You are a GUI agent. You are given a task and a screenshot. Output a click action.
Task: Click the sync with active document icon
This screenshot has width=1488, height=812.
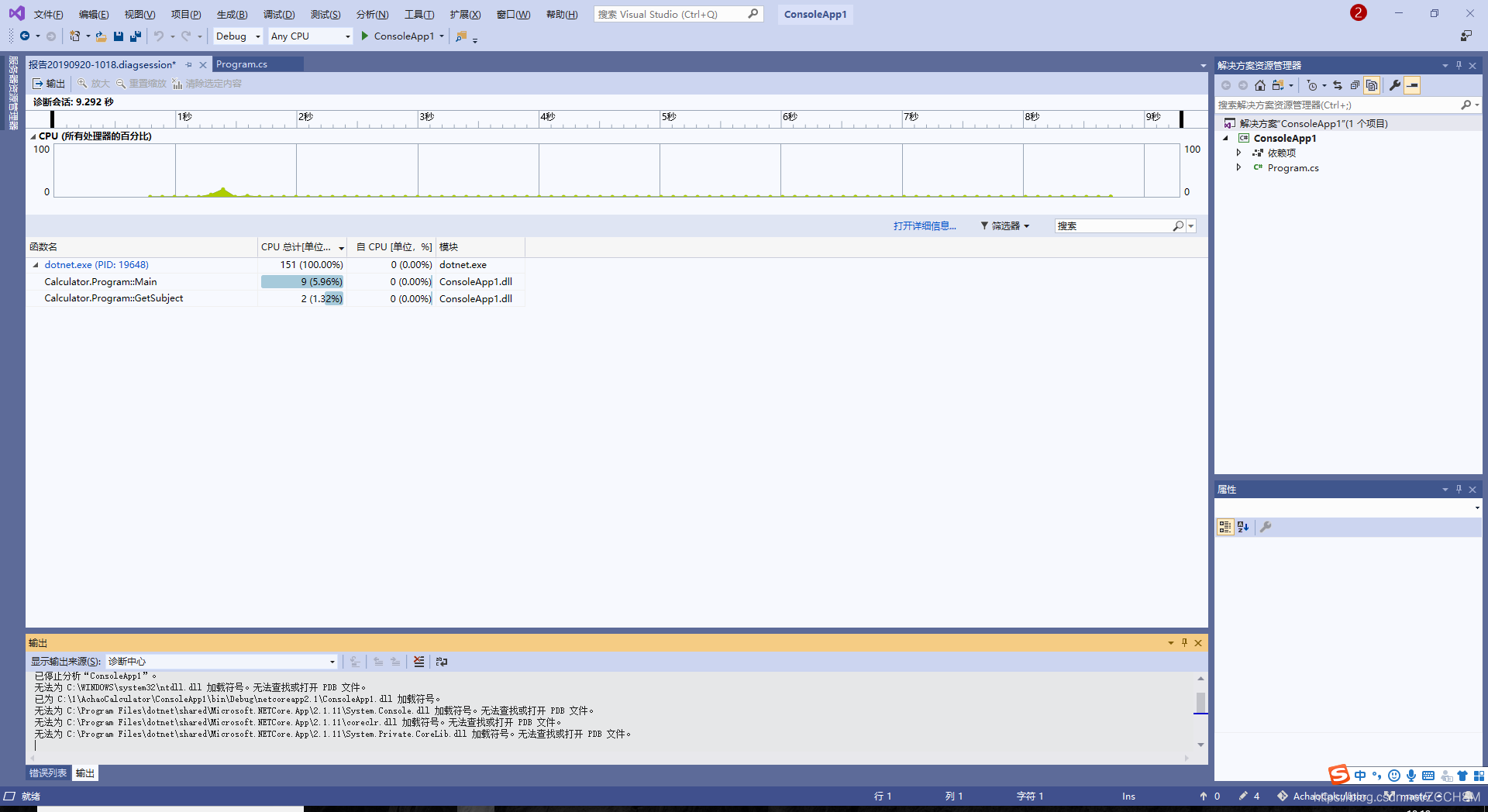pos(1338,85)
